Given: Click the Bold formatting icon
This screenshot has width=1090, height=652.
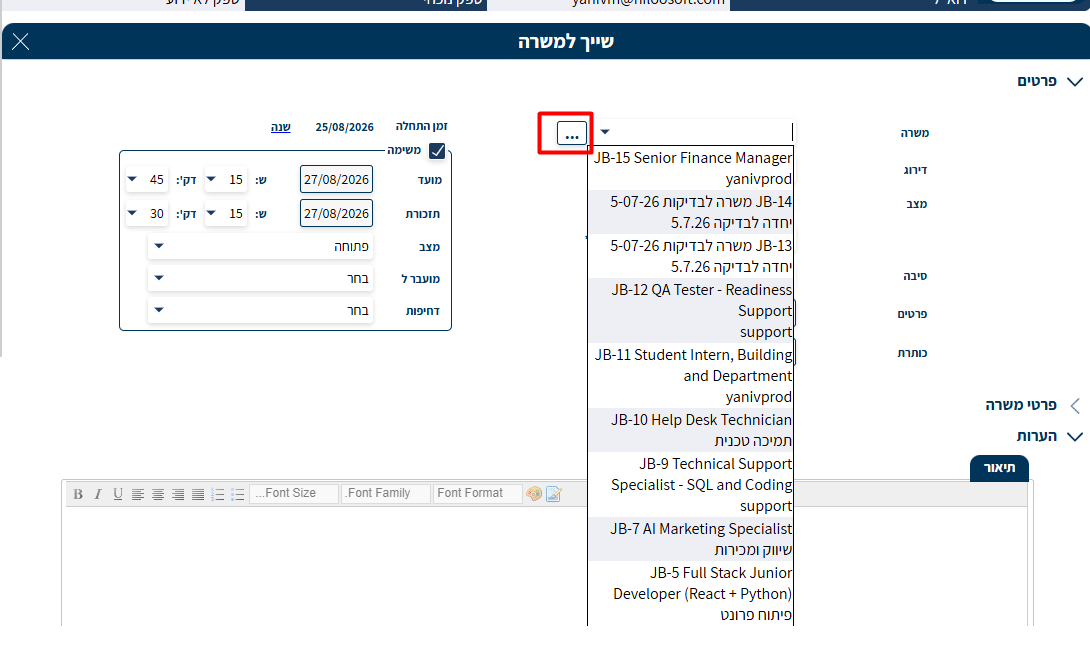Looking at the screenshot, I should pos(78,494).
